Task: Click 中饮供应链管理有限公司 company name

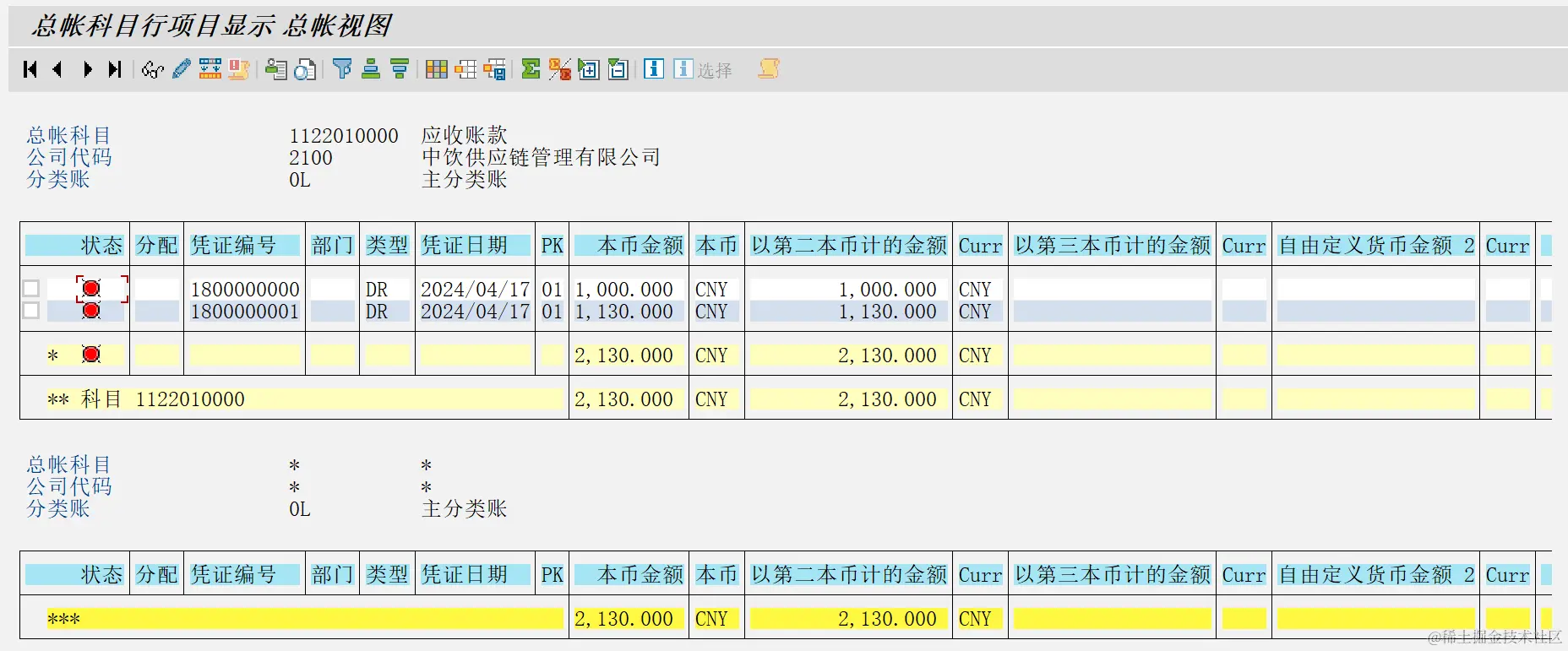Action: [541, 157]
